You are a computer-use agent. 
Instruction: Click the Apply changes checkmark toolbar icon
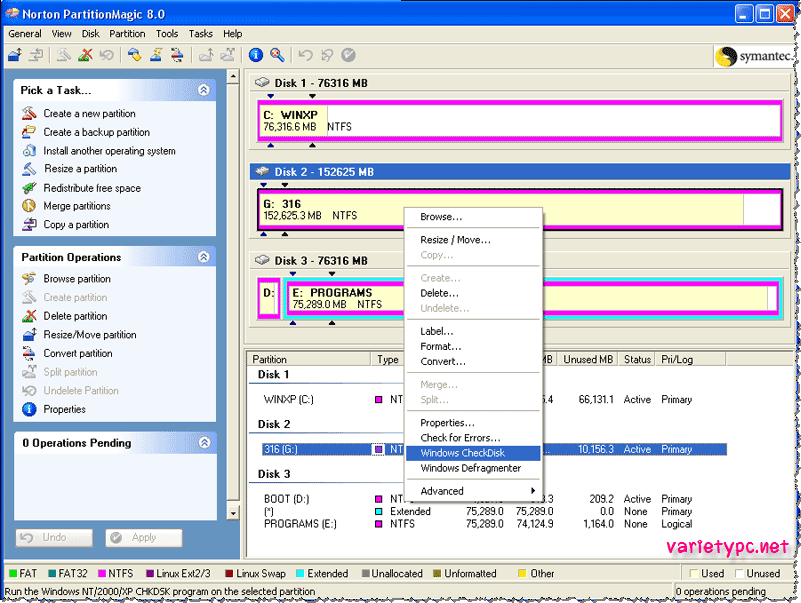click(348, 55)
